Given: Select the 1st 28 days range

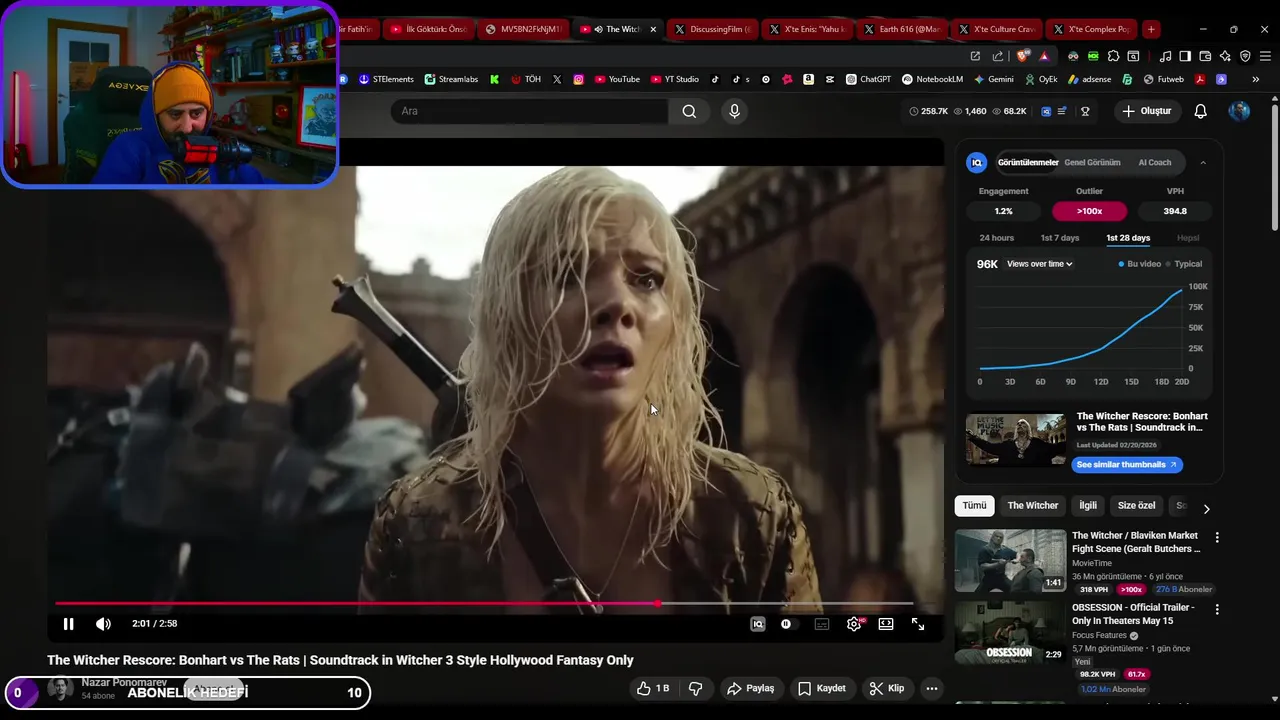Looking at the screenshot, I should (x=1128, y=238).
